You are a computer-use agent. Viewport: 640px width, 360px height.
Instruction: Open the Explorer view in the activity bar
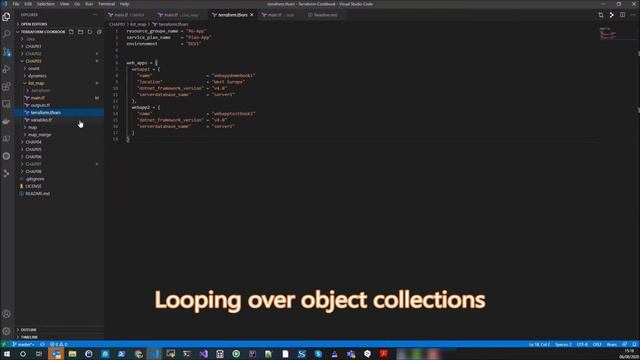pyautogui.click(x=6, y=17)
